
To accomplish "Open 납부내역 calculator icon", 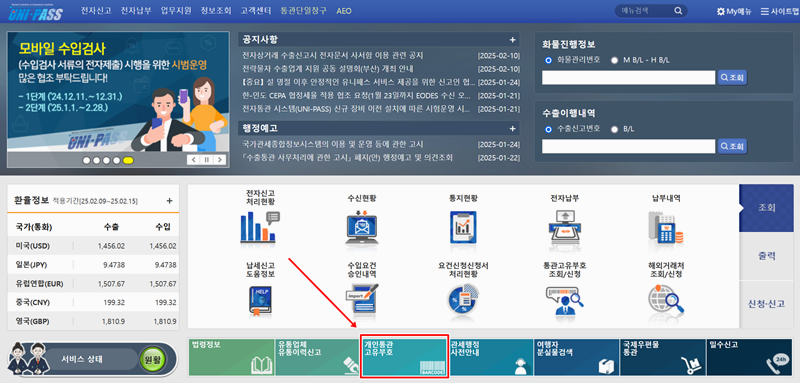I will coord(666,227).
